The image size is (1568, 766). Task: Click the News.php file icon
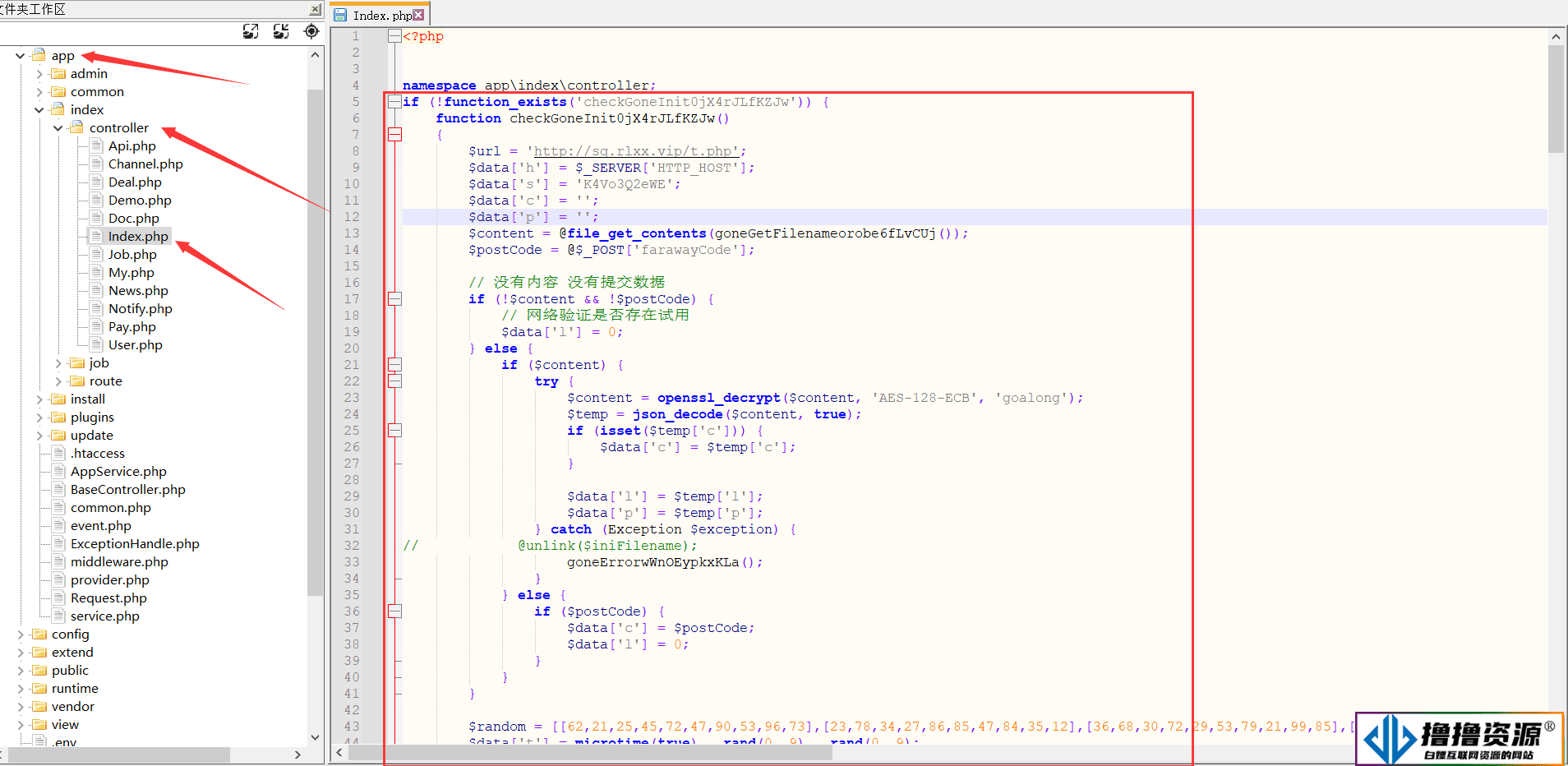pyautogui.click(x=96, y=290)
